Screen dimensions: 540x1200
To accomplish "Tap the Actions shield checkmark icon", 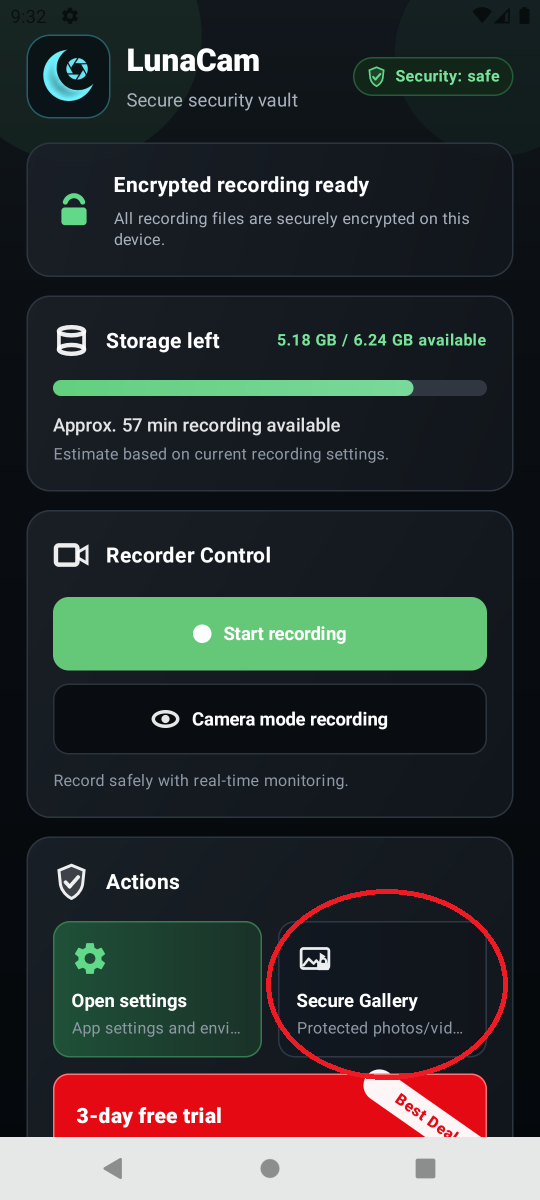I will [x=71, y=882].
